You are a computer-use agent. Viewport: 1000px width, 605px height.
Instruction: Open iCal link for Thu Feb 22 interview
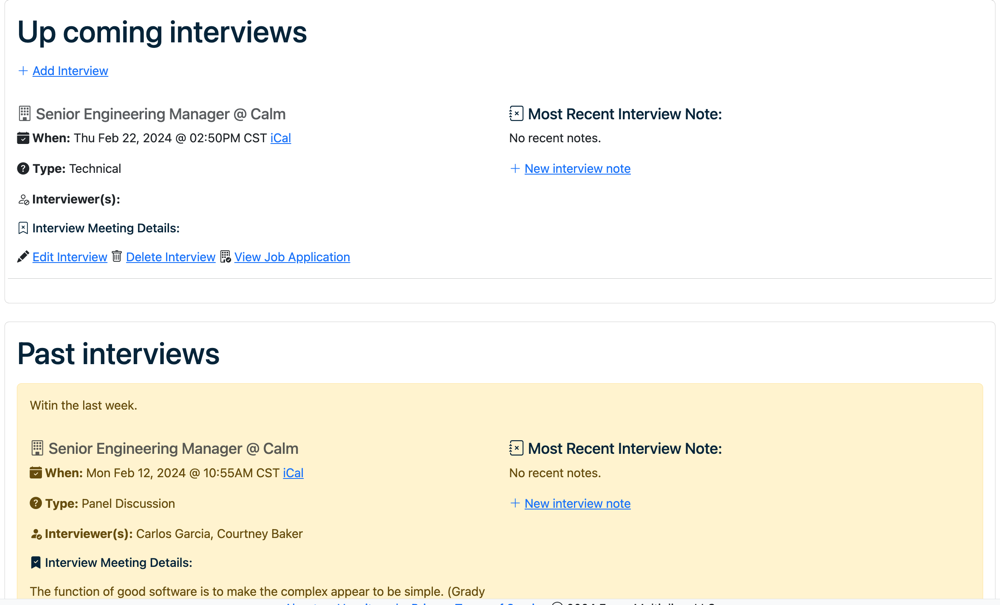pyautogui.click(x=281, y=138)
